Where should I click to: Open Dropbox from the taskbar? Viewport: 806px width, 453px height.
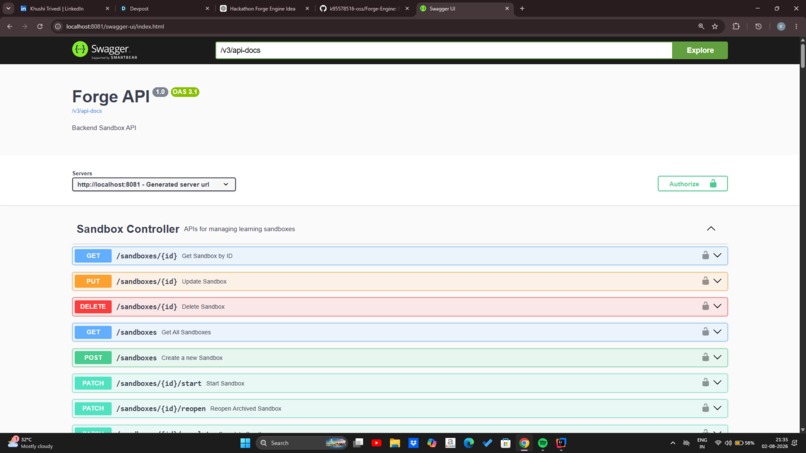click(x=413, y=443)
